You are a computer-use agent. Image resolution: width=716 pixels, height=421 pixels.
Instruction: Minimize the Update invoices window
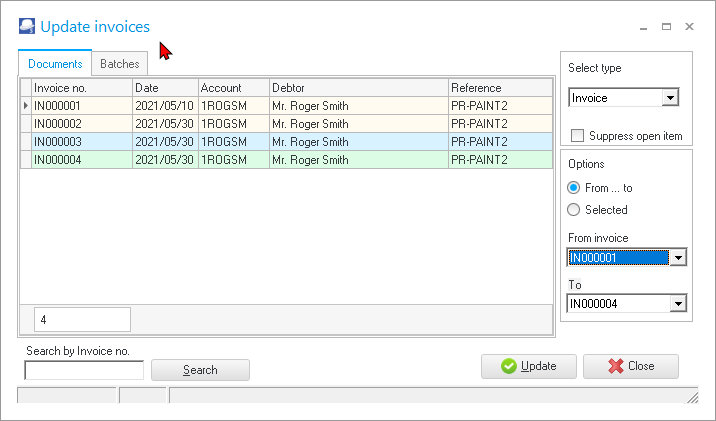click(x=642, y=27)
